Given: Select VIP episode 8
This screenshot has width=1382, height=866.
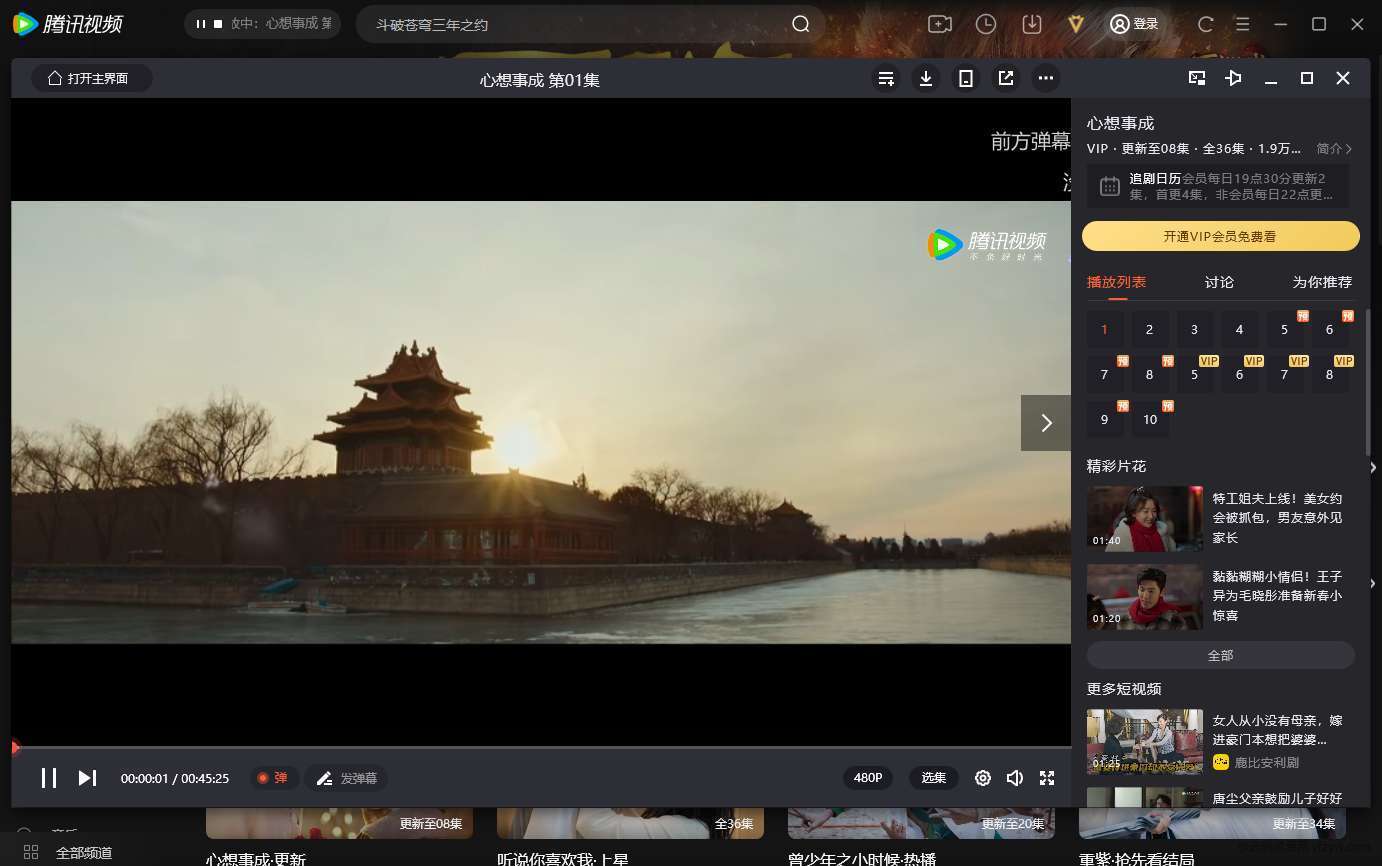Looking at the screenshot, I should coord(1329,374).
